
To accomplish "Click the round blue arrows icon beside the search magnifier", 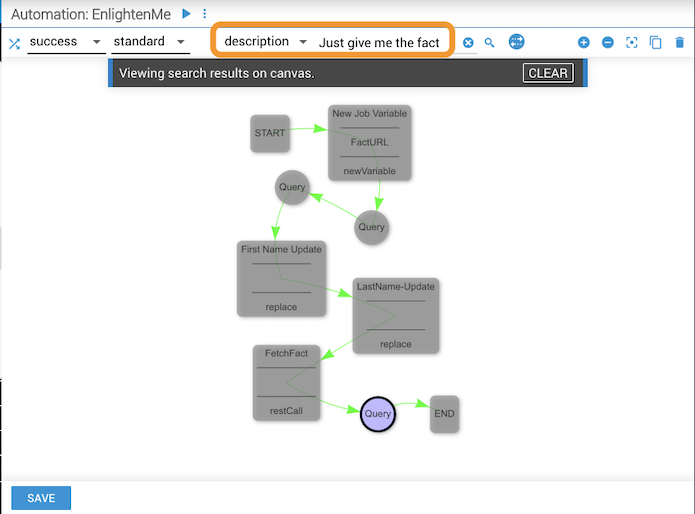I will 516,42.
